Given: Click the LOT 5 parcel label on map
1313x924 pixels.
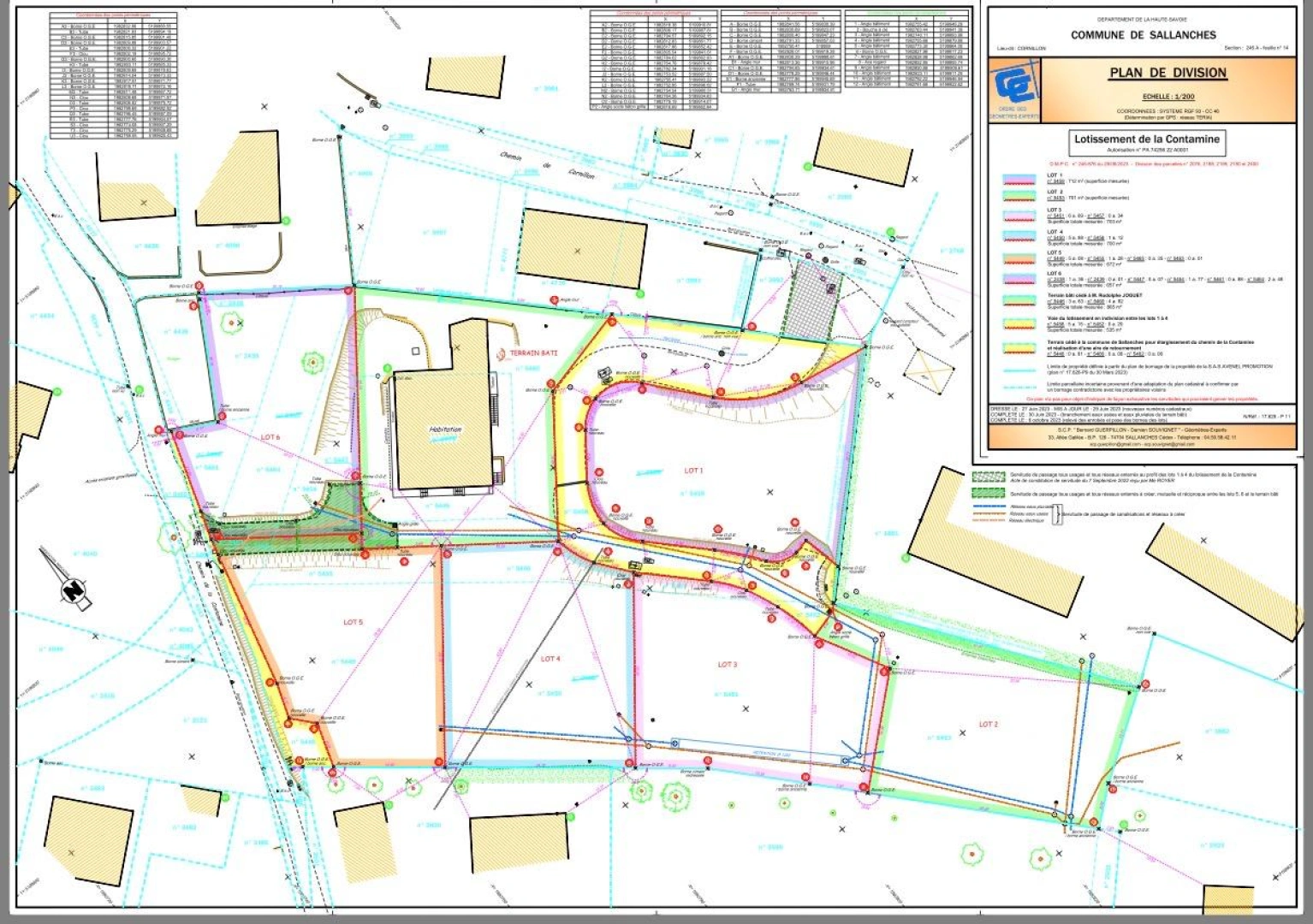Looking at the screenshot, I should coord(353,622).
